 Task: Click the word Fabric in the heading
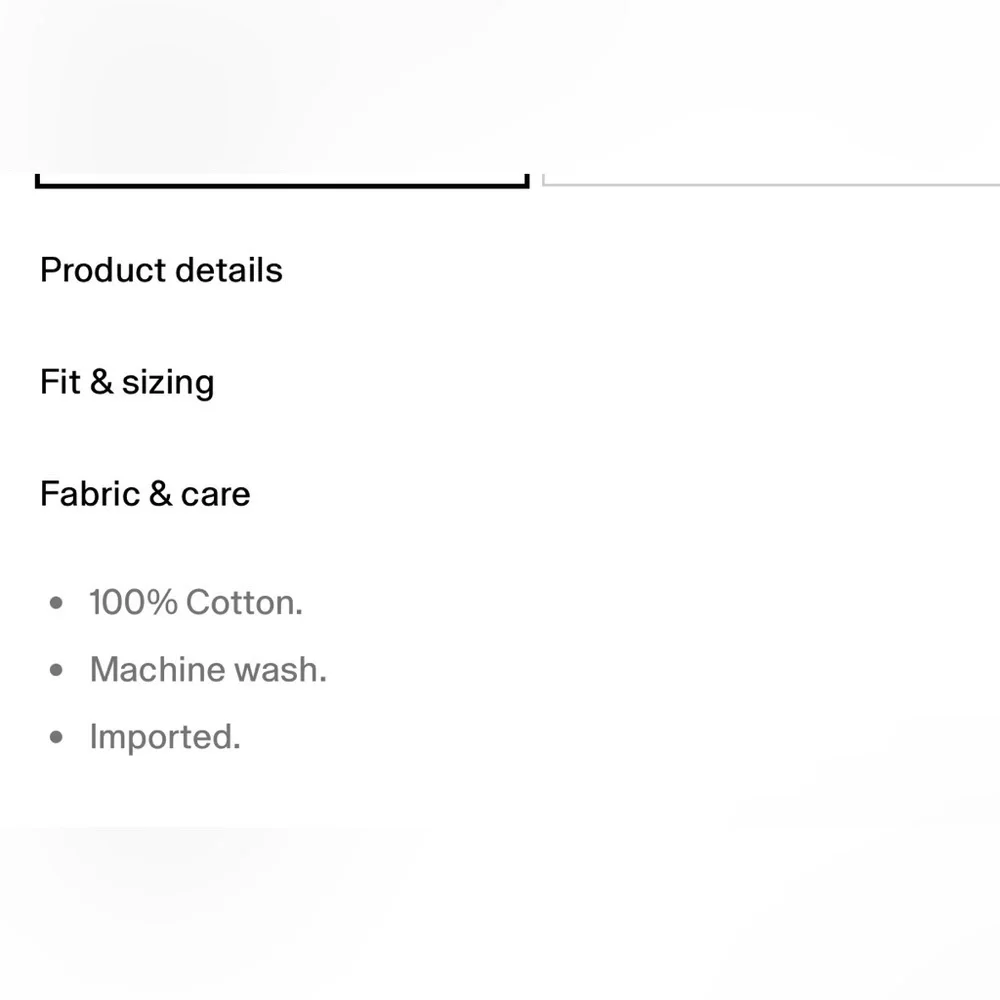[x=90, y=494]
